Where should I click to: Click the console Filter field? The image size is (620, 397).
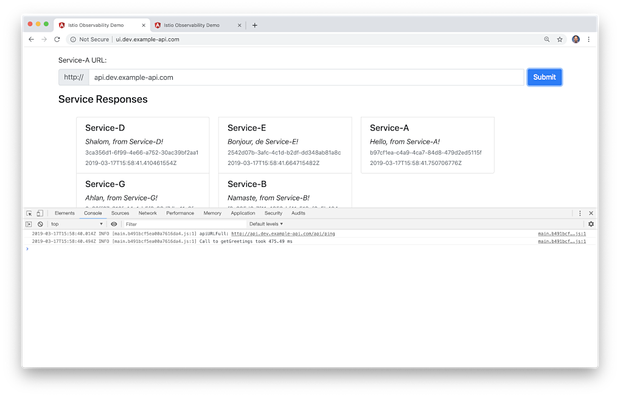click(184, 224)
